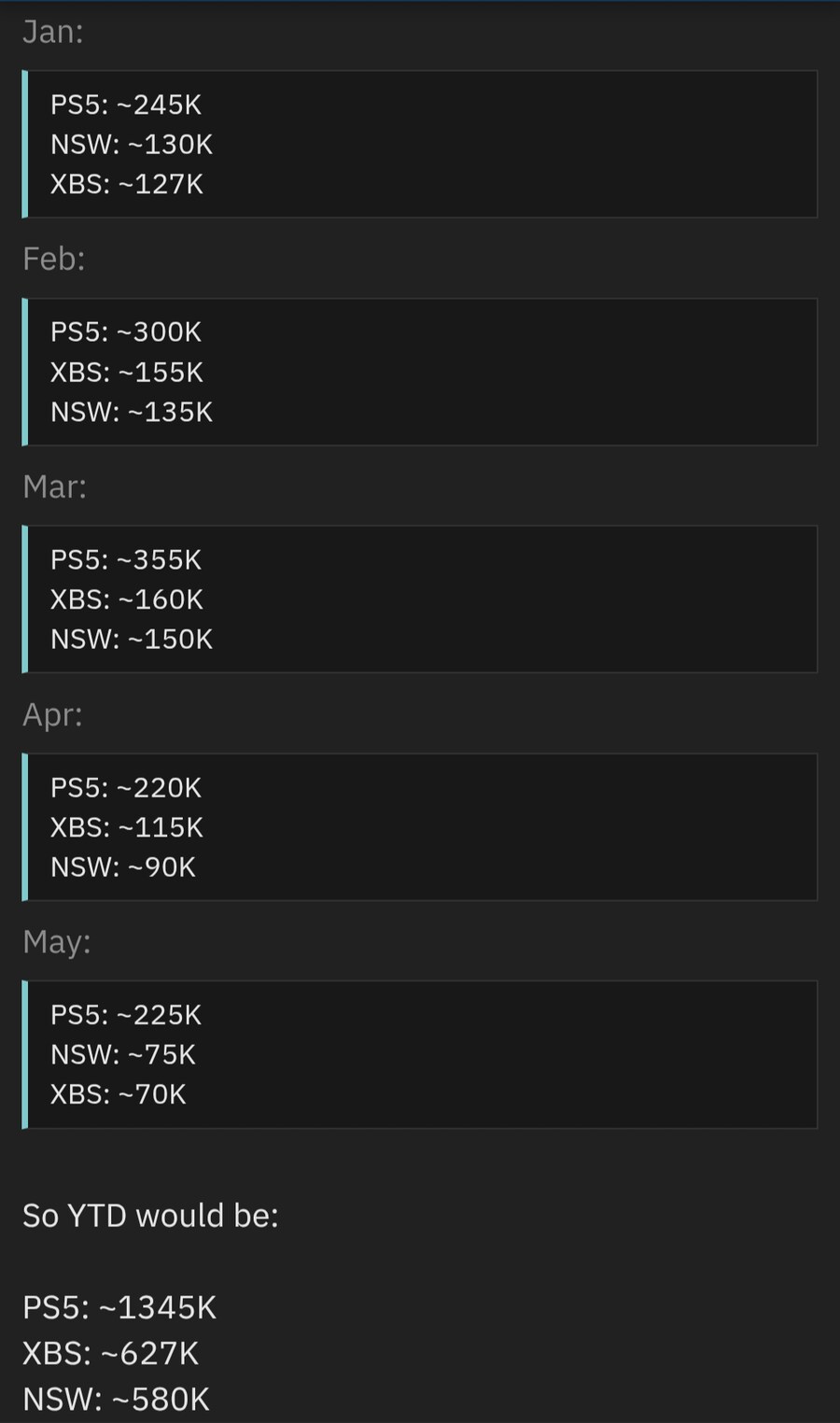
Task: Select PS5 ~220K line in April
Action: click(126, 787)
